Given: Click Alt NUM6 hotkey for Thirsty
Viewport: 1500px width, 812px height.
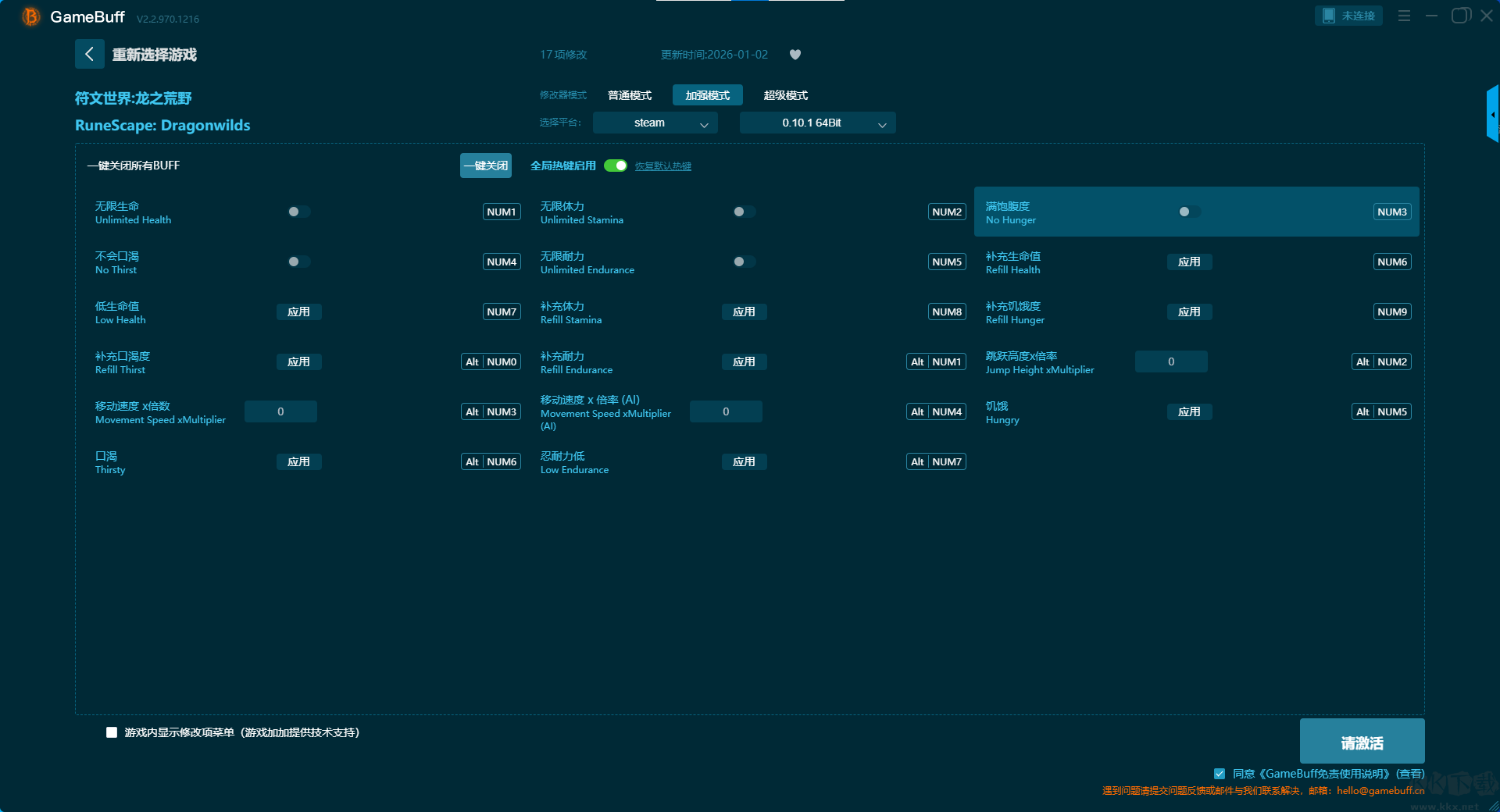Looking at the screenshot, I should tap(491, 461).
